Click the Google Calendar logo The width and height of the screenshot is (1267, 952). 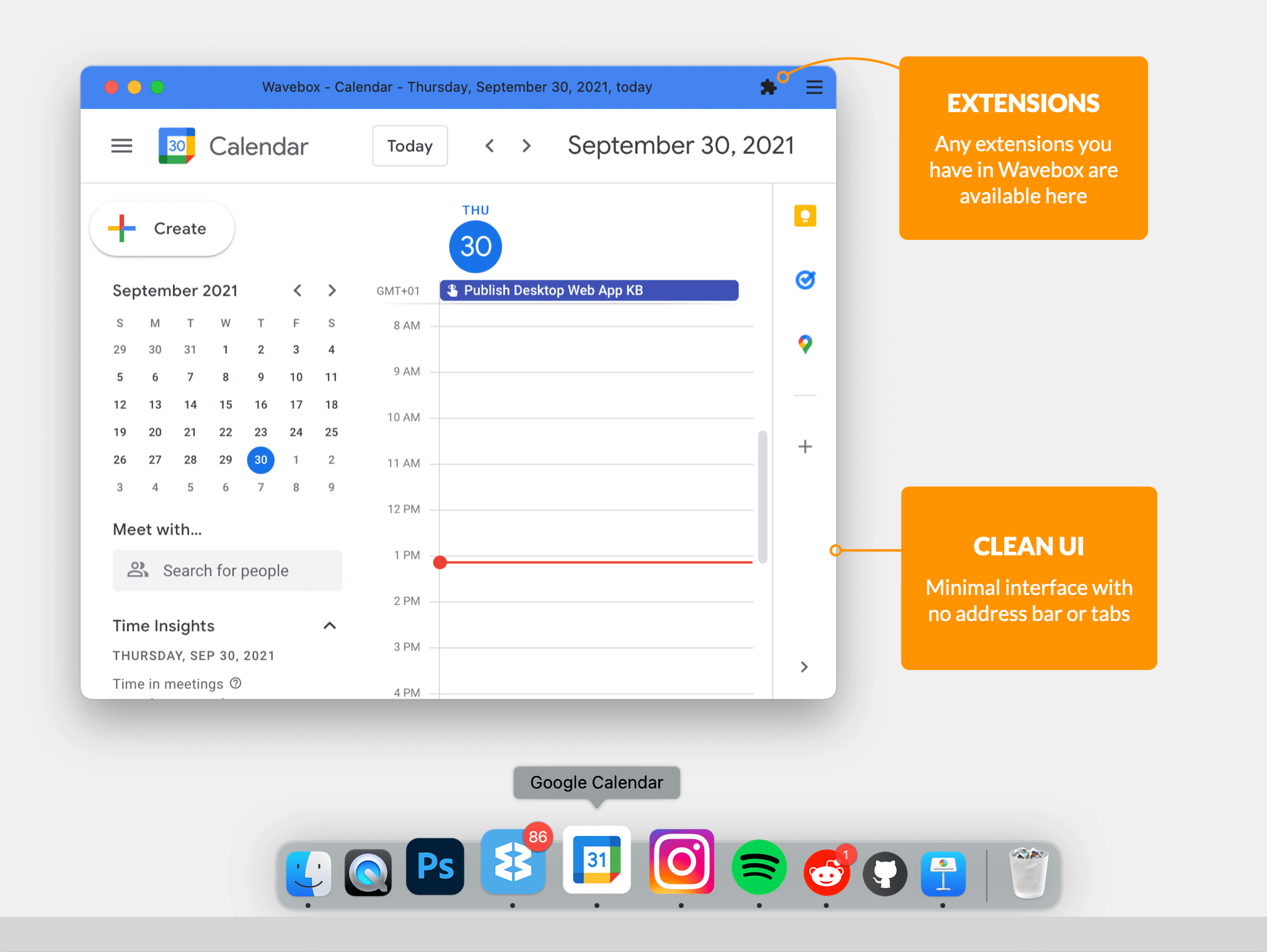click(x=177, y=146)
